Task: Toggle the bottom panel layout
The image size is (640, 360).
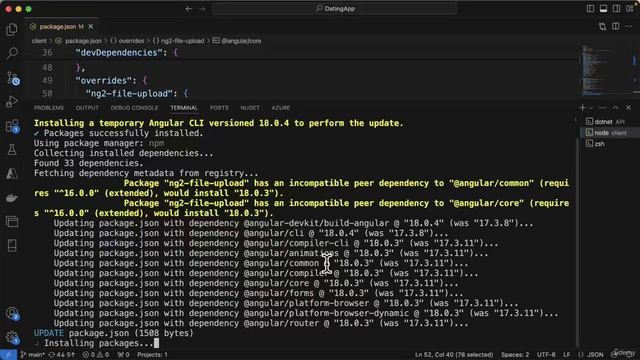Action: tap(603, 9)
